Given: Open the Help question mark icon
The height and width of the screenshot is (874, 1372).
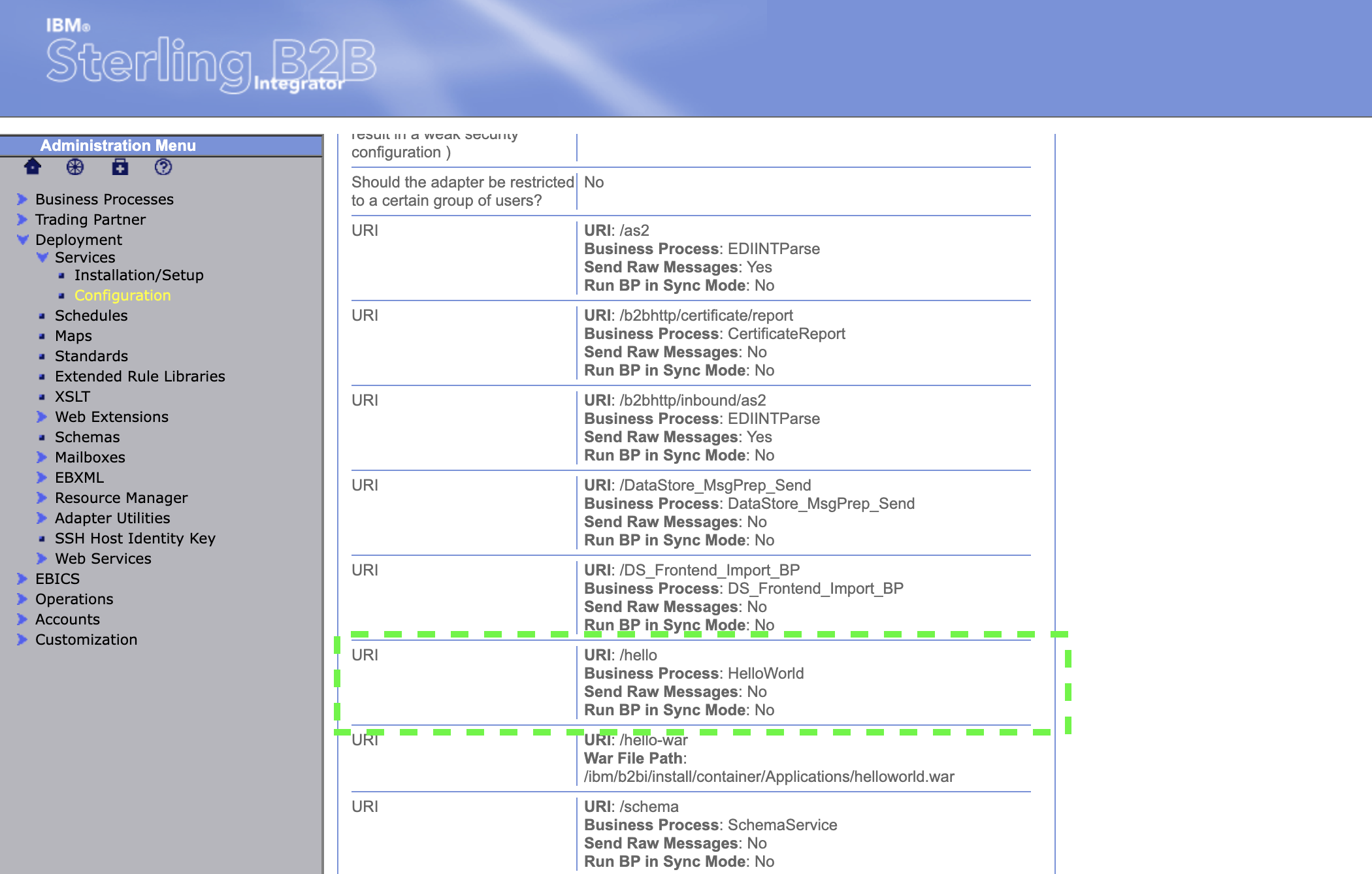Looking at the screenshot, I should click(163, 167).
